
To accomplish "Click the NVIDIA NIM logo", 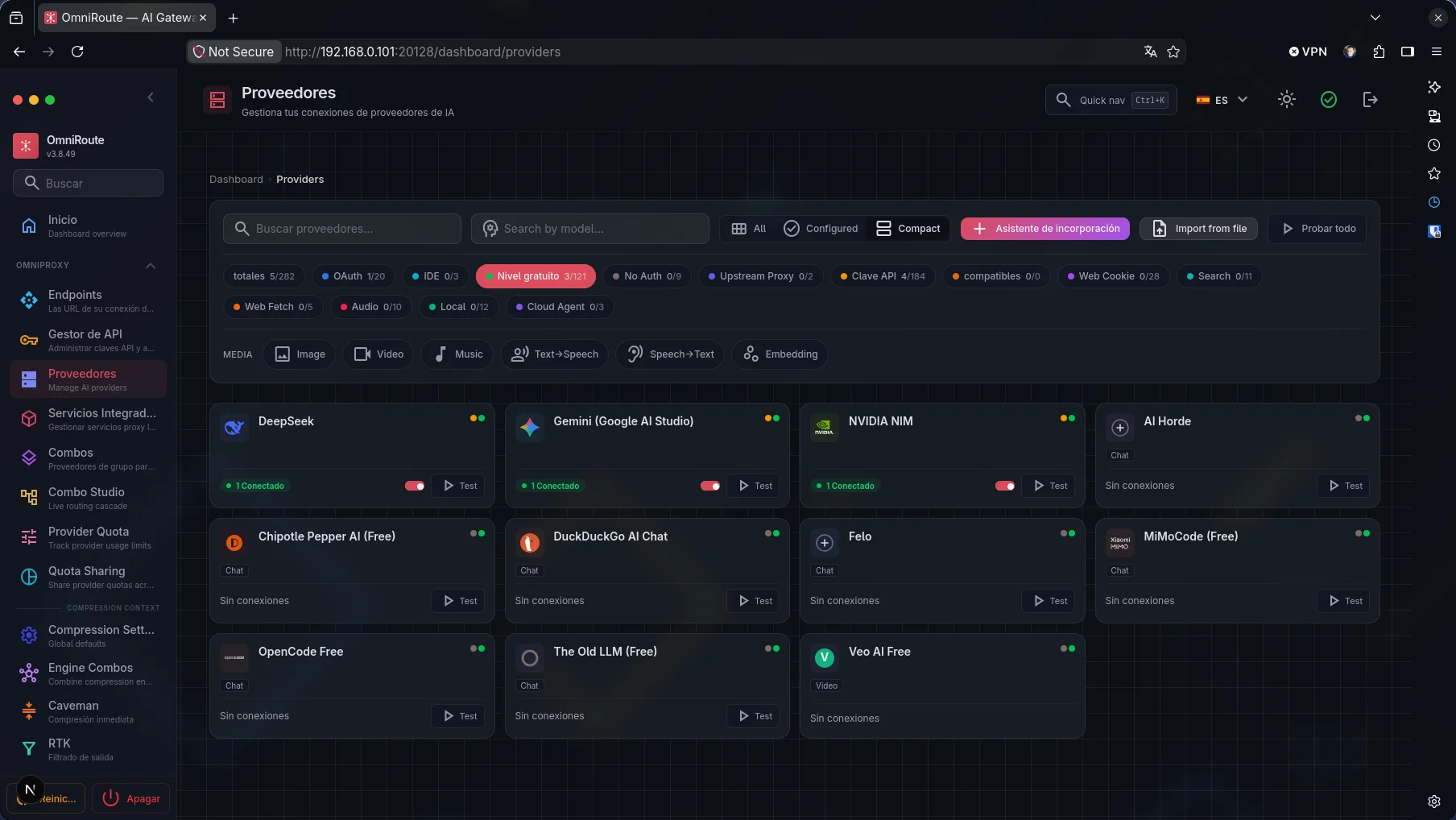I will click(x=824, y=428).
